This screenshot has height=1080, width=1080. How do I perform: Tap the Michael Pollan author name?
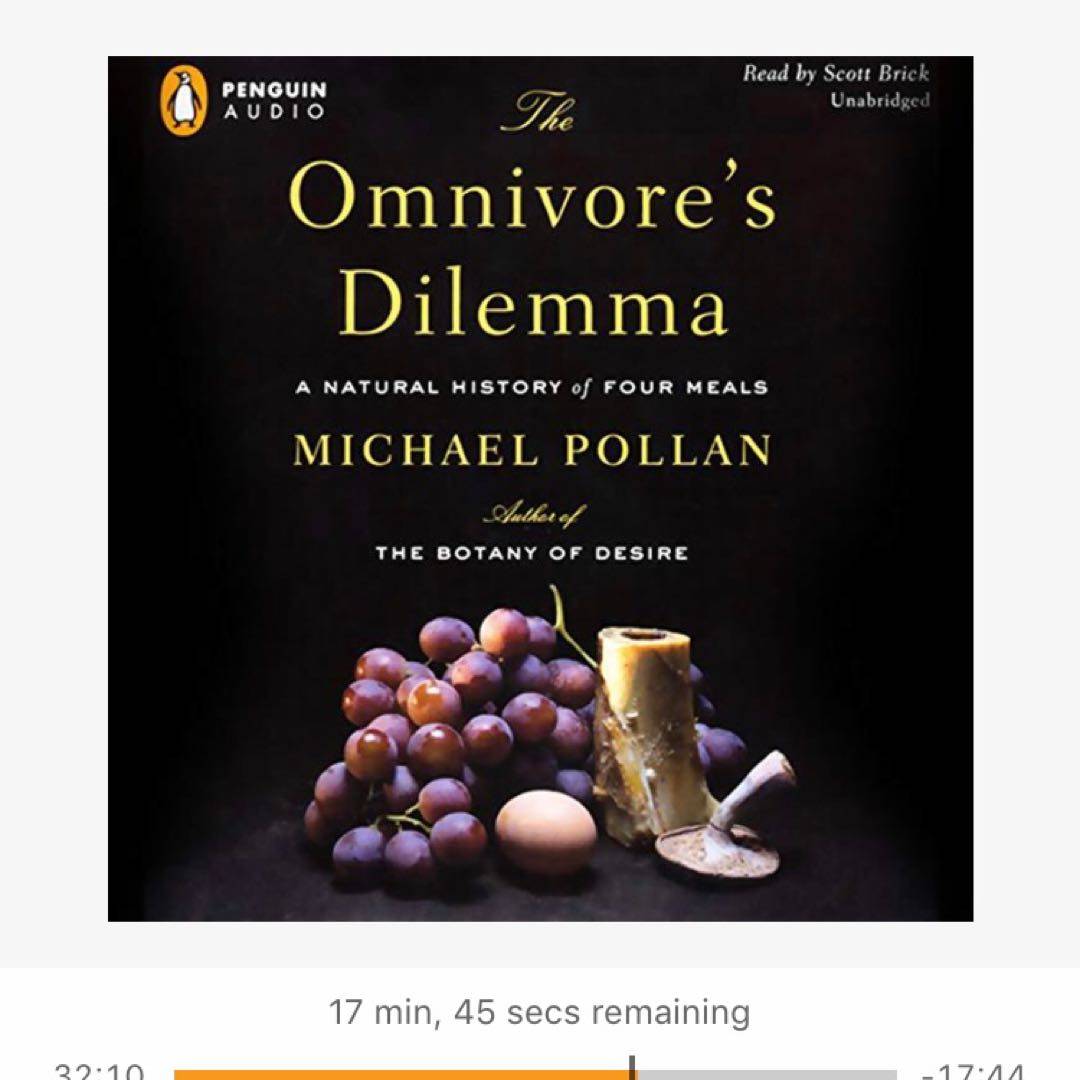coord(532,450)
